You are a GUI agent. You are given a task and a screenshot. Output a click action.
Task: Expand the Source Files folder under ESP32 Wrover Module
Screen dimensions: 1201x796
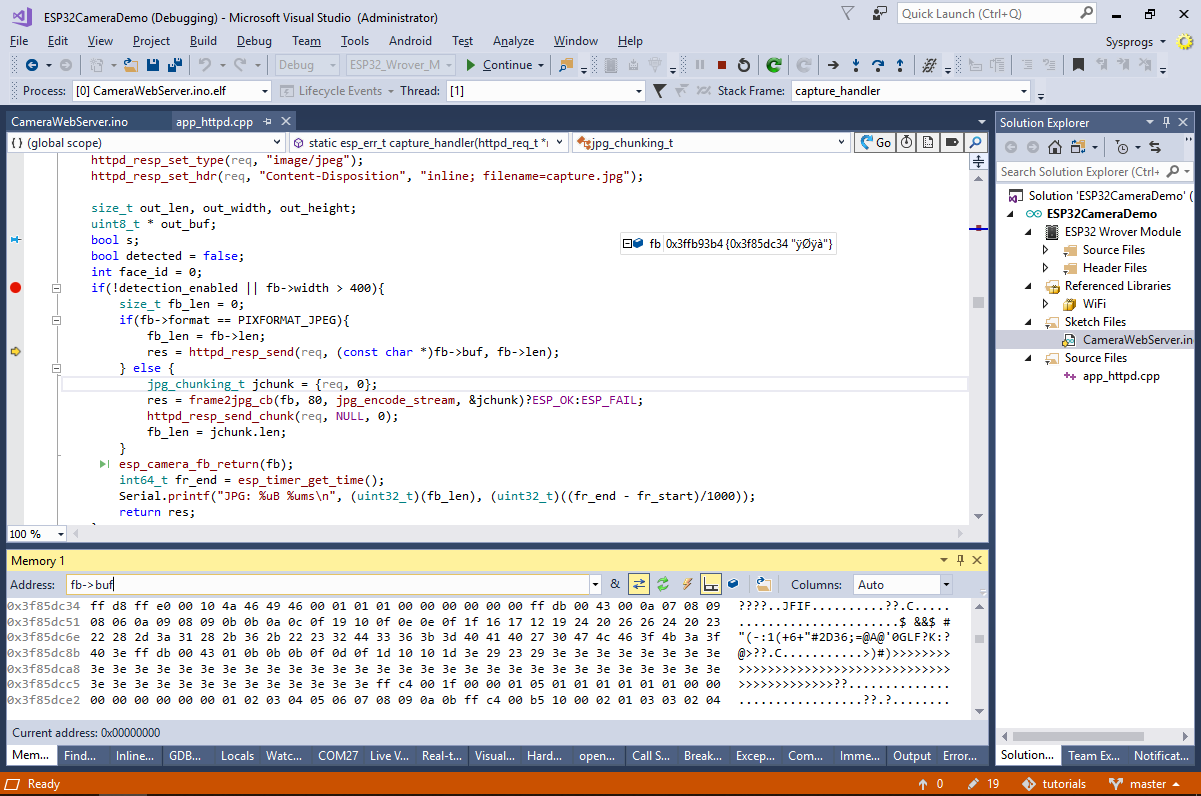(1046, 250)
